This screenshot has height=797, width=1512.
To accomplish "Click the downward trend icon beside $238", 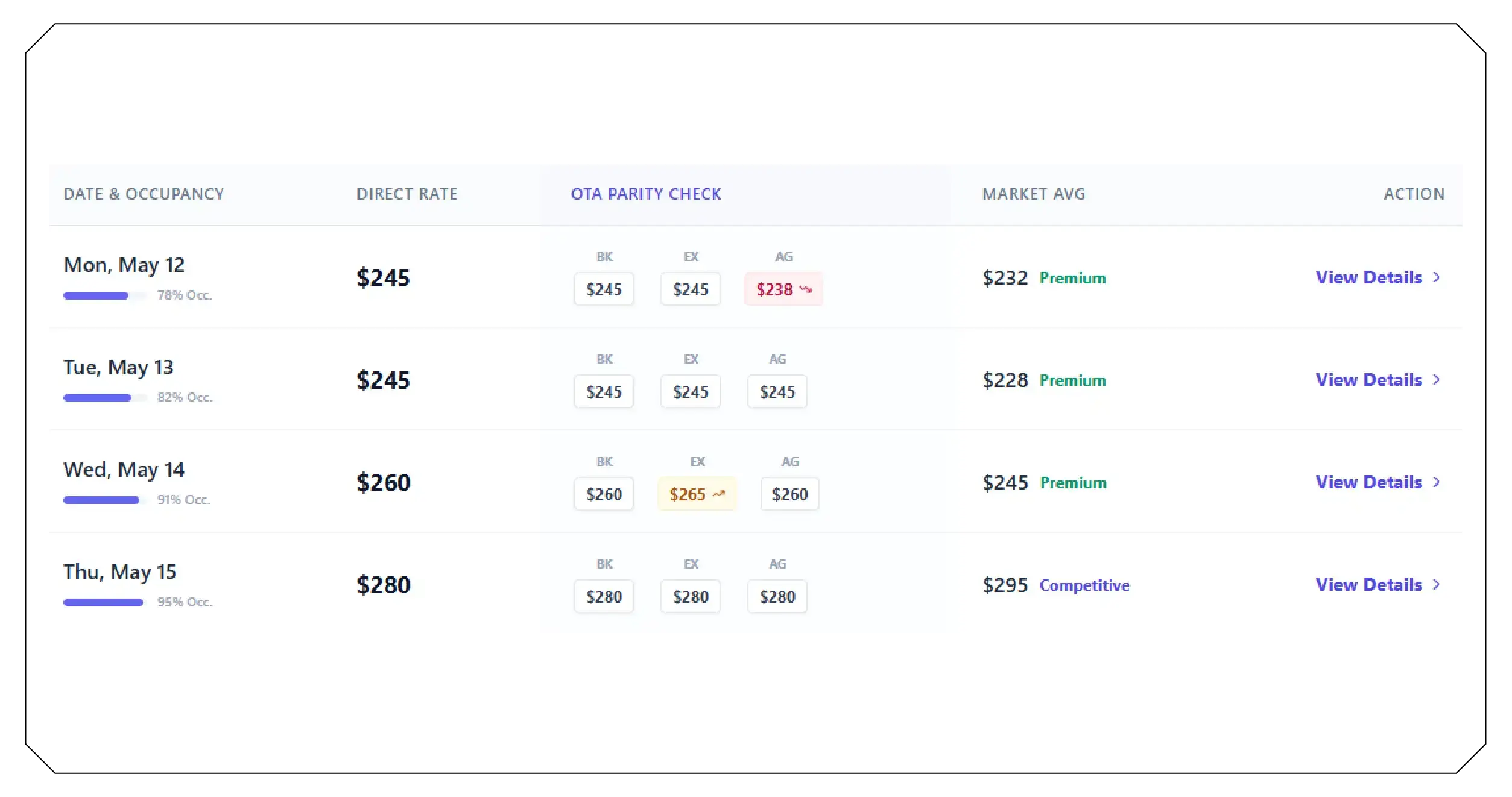I will pyautogui.click(x=805, y=291).
